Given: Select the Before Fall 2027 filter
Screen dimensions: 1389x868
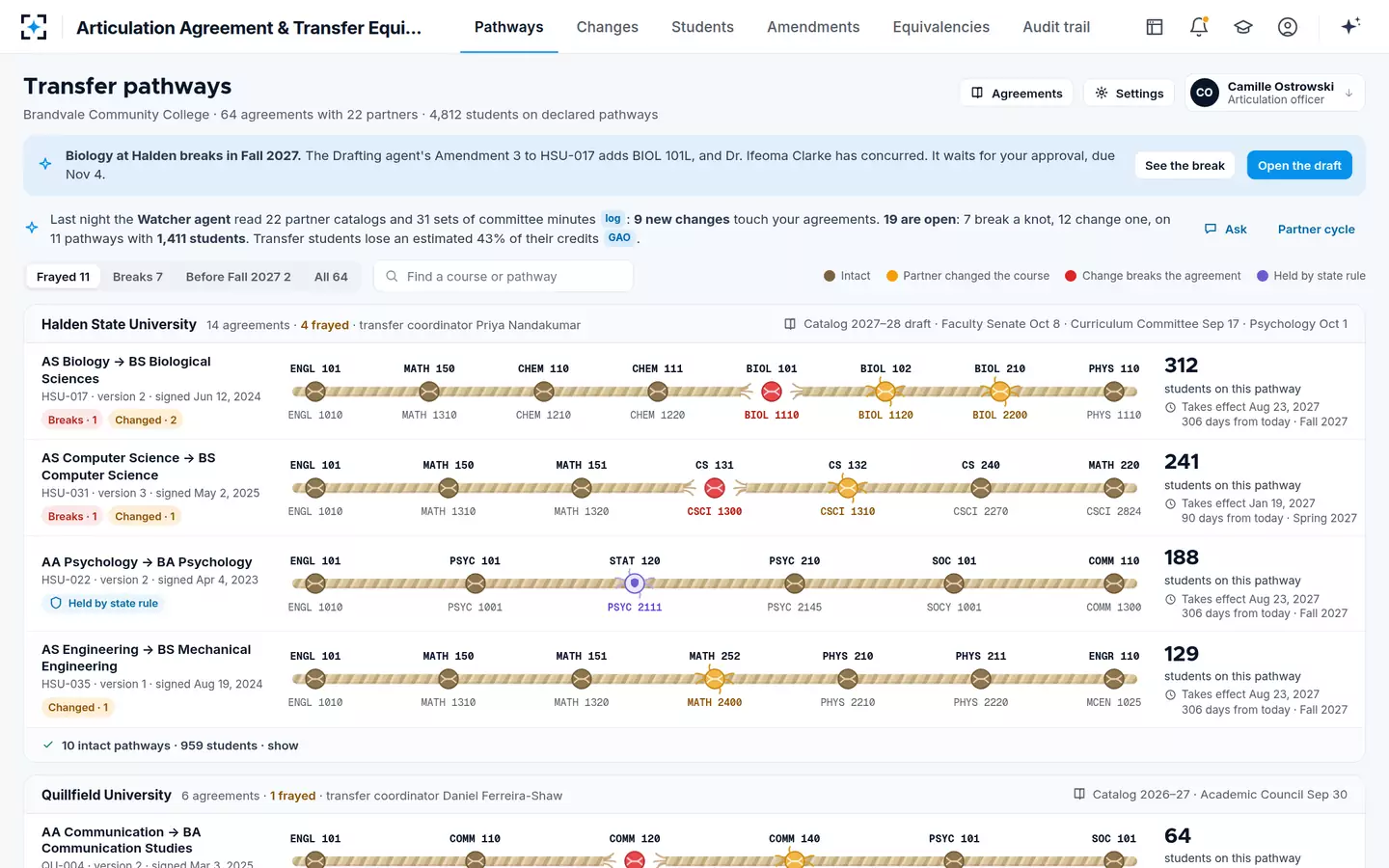Looking at the screenshot, I should 238,277.
